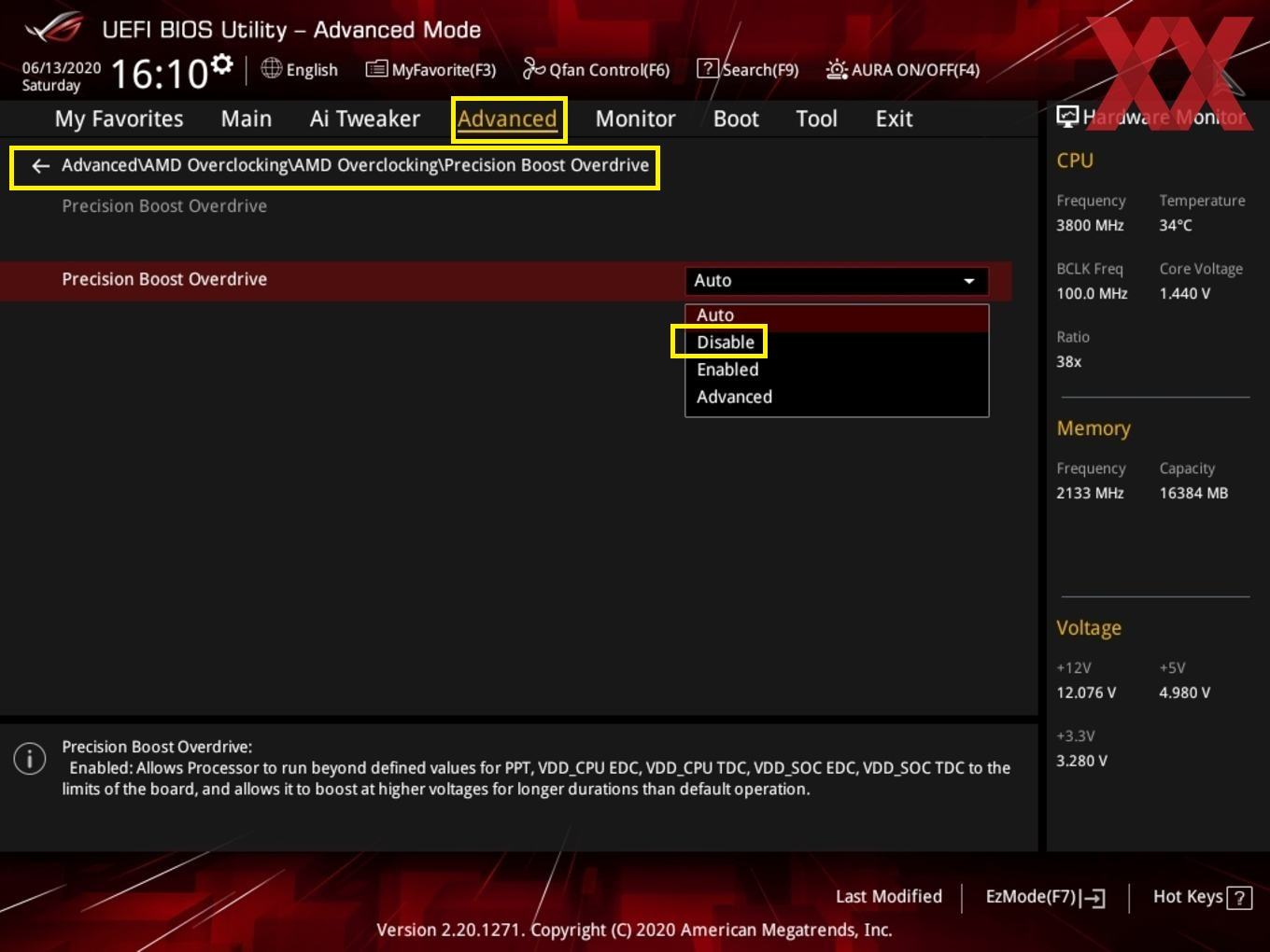Viewport: 1270px width, 952px height.
Task: Choose Auto from the dropdown list
Action: click(837, 315)
